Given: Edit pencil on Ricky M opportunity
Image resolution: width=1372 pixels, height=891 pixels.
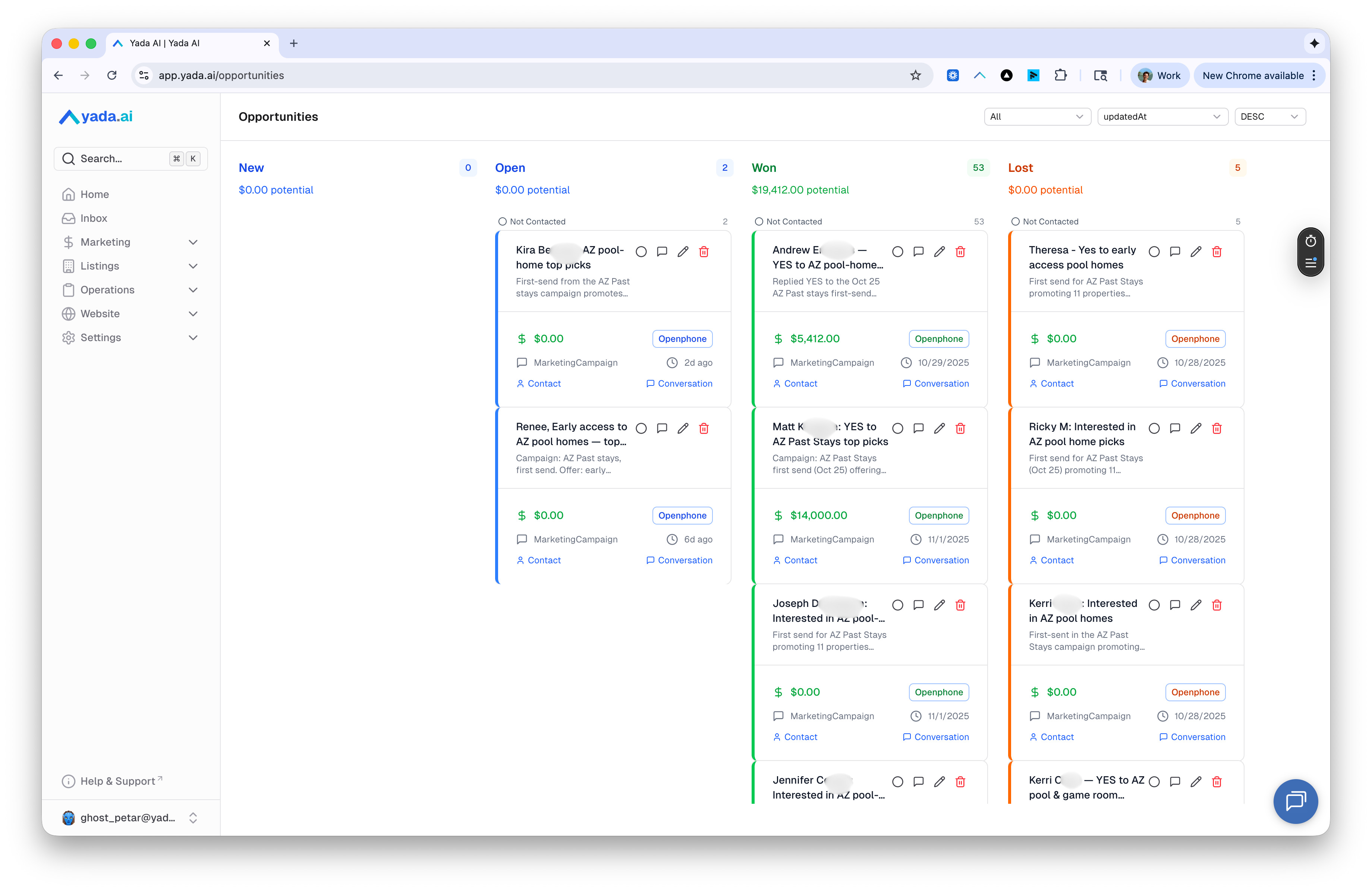Looking at the screenshot, I should point(1196,428).
